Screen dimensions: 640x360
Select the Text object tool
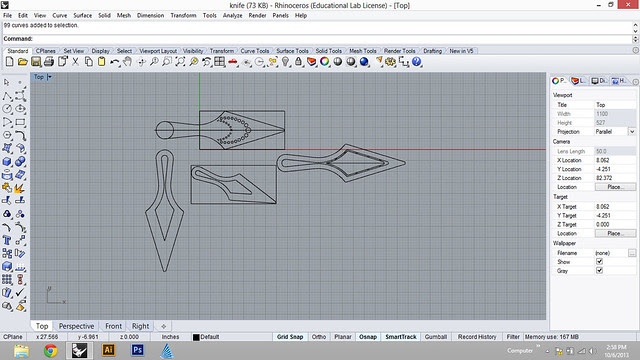tap(7, 240)
